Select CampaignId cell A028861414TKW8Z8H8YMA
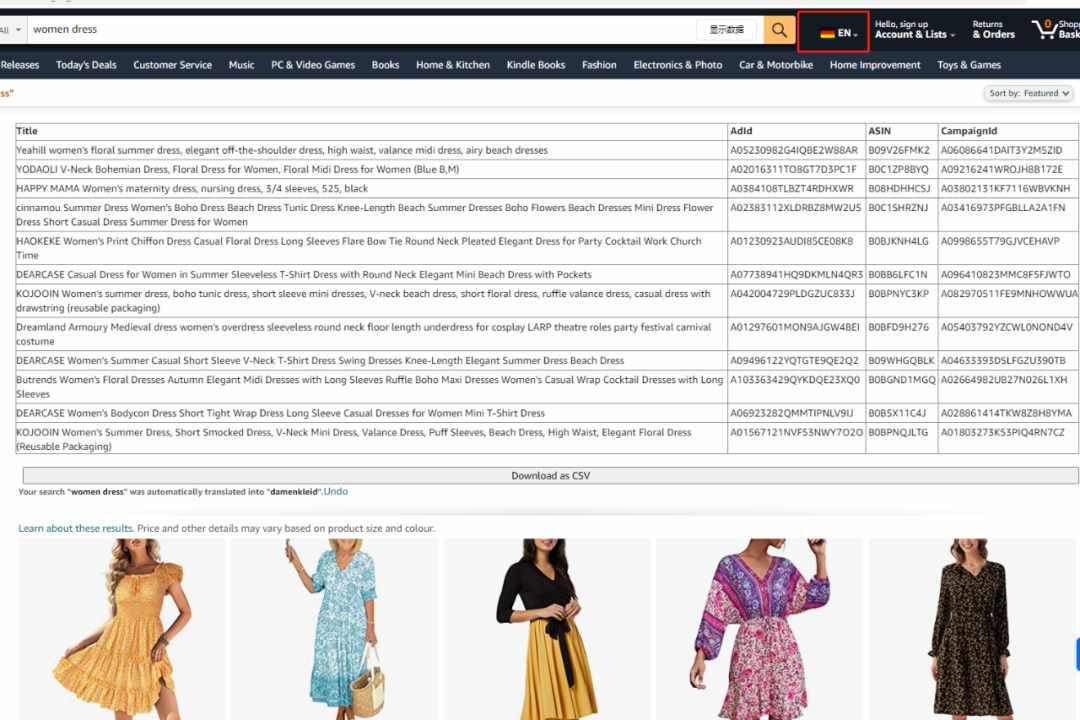The width and height of the screenshot is (1080, 720). pyautogui.click(x=1006, y=413)
